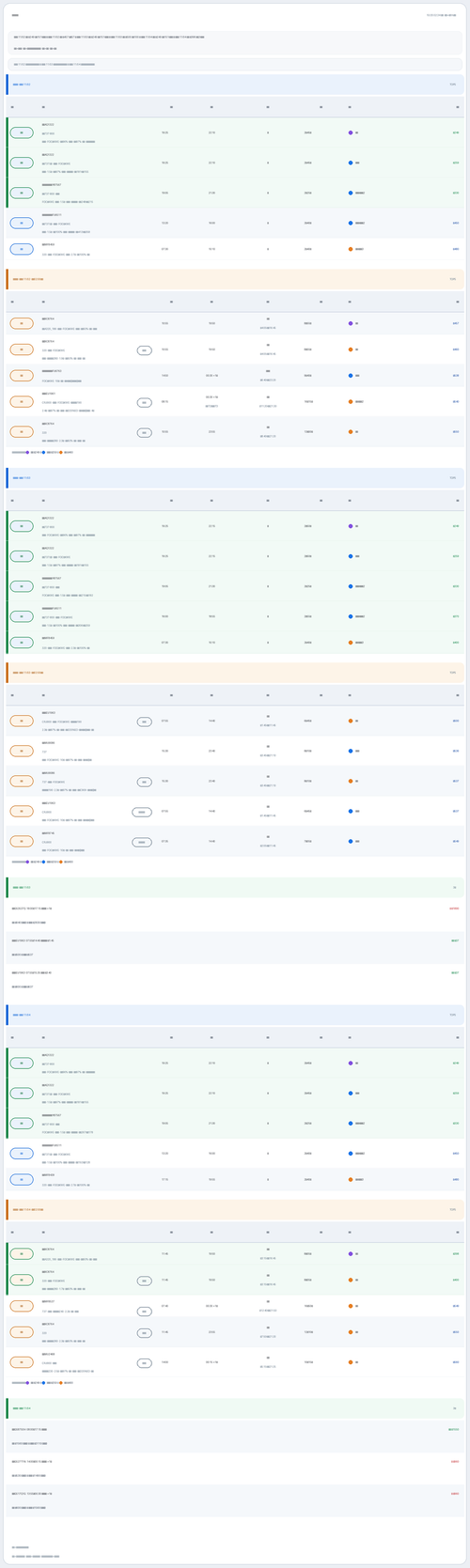Click the first green section header bar
Screen dimensions: 470x1568
tap(235, 887)
